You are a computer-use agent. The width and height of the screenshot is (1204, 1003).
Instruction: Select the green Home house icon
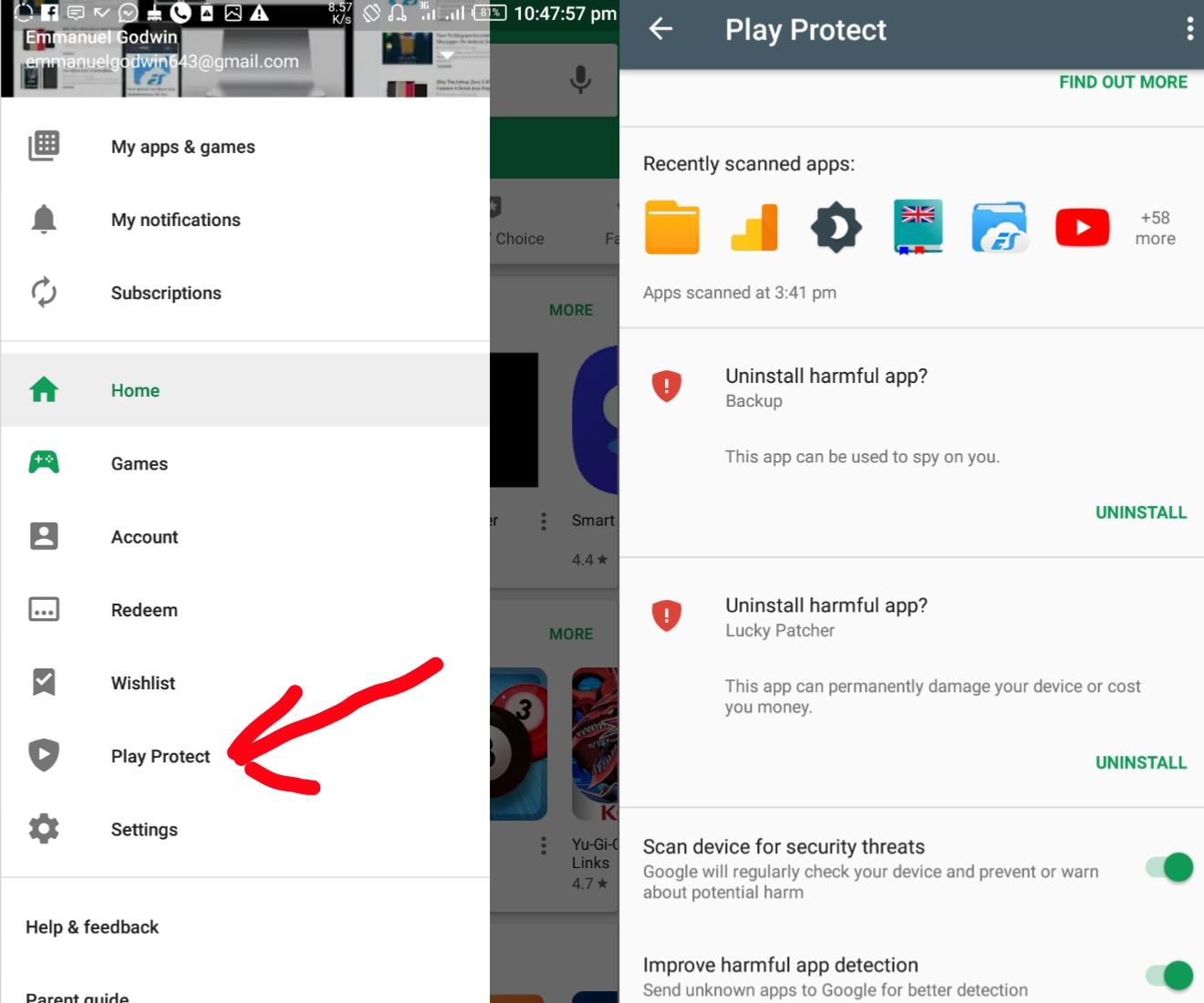(x=44, y=390)
